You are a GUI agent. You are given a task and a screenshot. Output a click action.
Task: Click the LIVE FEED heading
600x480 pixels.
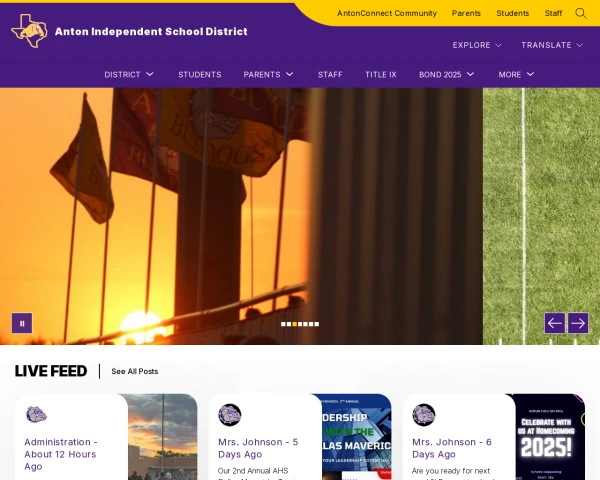[x=51, y=371]
